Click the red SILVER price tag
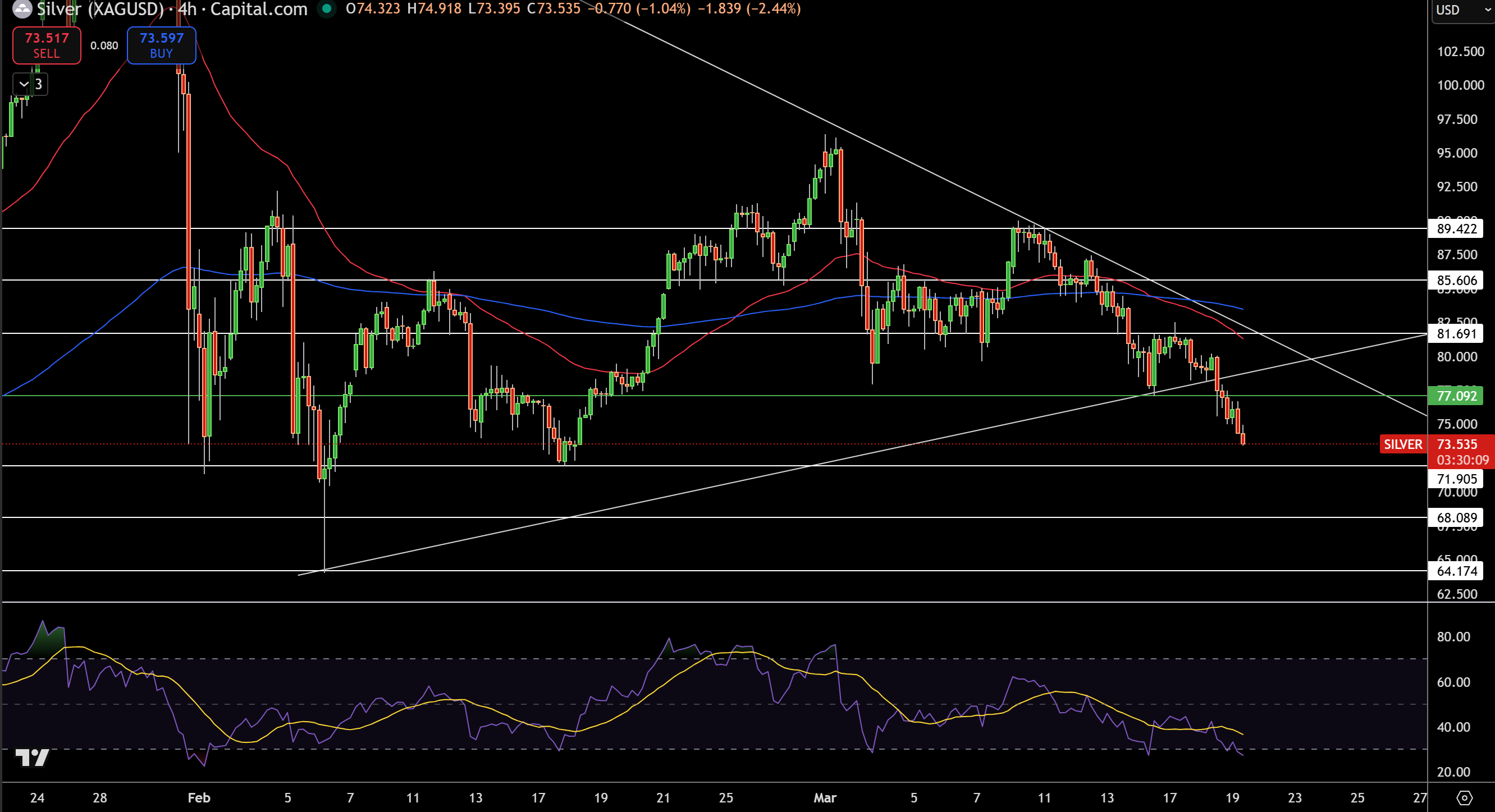 click(1403, 444)
